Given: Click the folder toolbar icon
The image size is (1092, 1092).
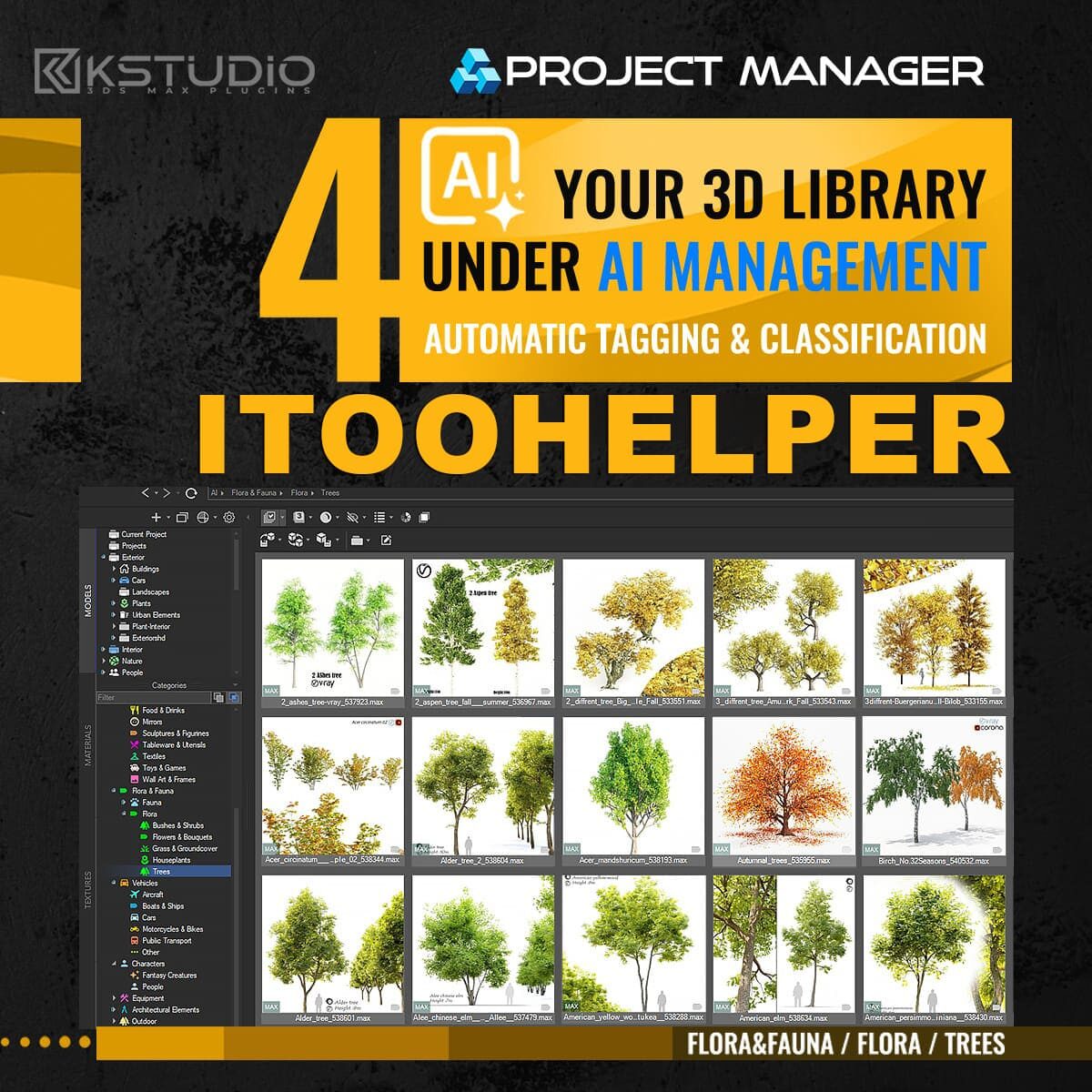Looking at the screenshot, I should coord(357,540).
